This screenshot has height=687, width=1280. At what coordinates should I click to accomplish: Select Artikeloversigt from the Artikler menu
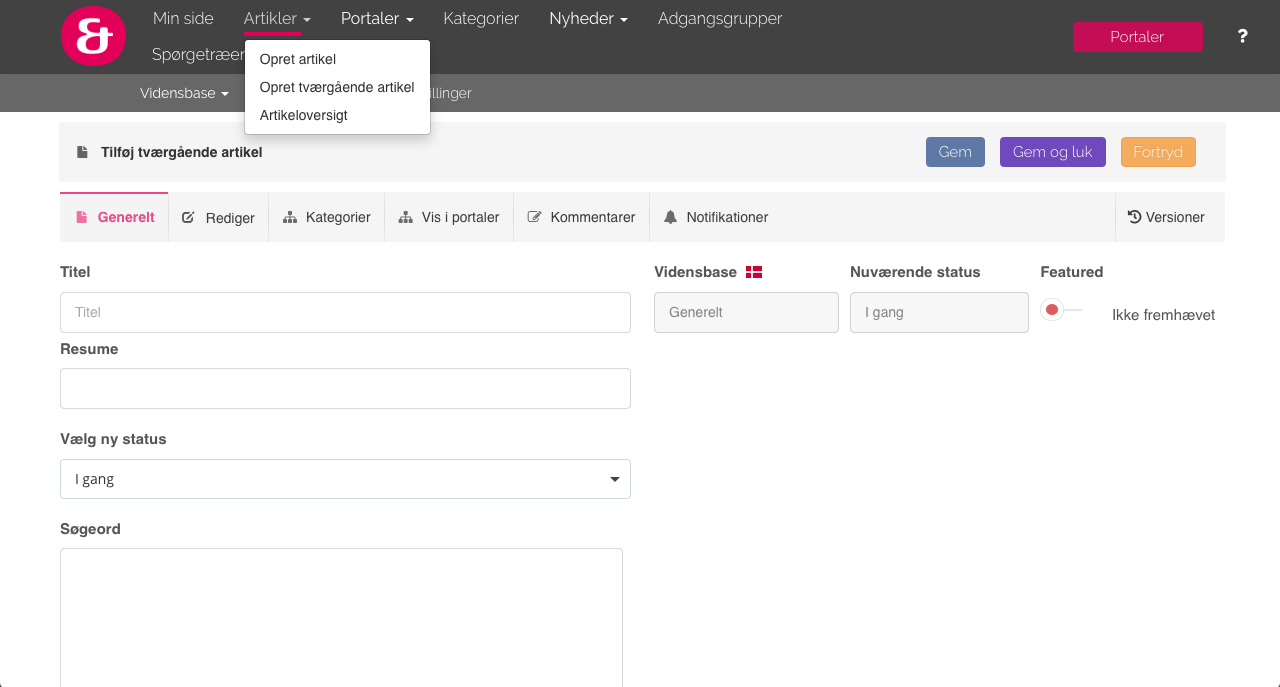click(x=304, y=115)
